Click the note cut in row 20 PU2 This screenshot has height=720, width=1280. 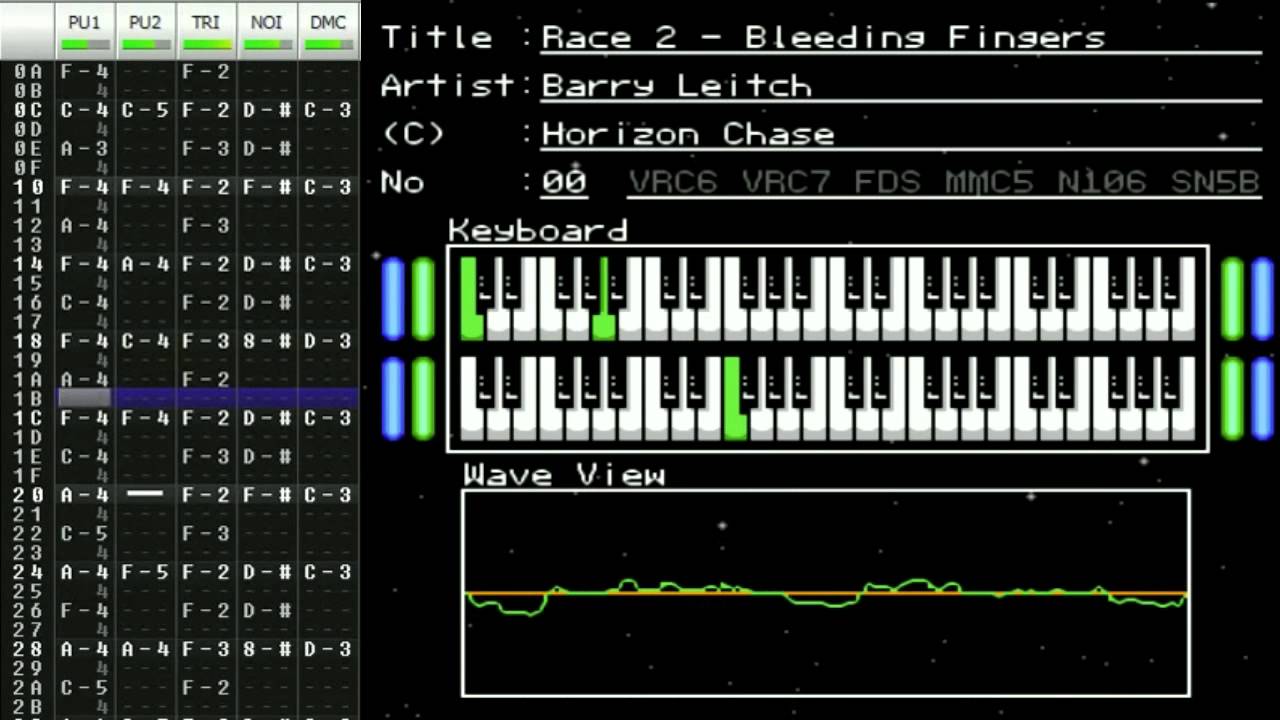coord(145,494)
